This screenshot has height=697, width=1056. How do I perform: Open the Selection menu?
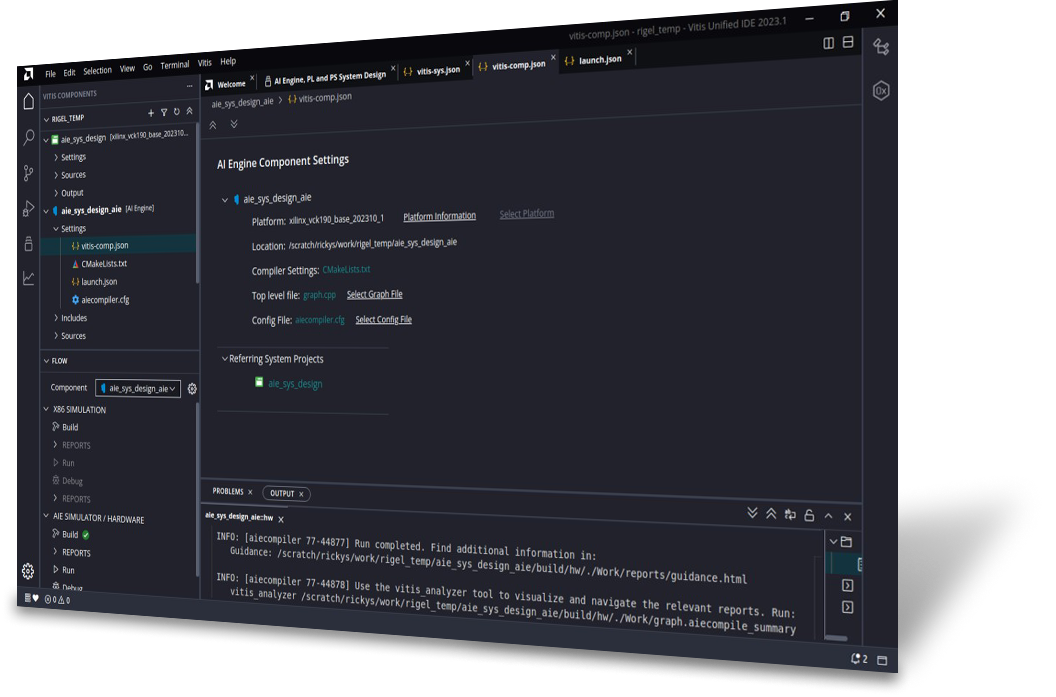pyautogui.click(x=98, y=71)
